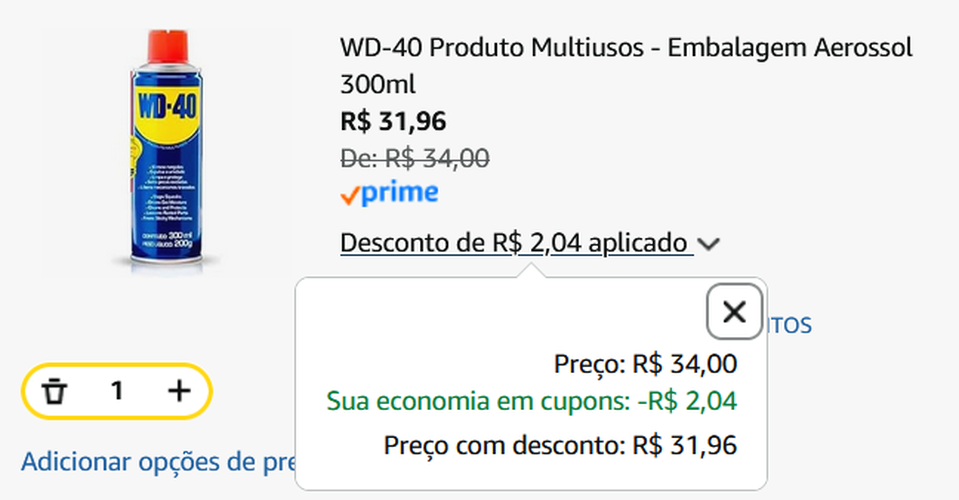This screenshot has width=959, height=500.
Task: Click the bold current price R$ 31,96
Action: tap(393, 121)
